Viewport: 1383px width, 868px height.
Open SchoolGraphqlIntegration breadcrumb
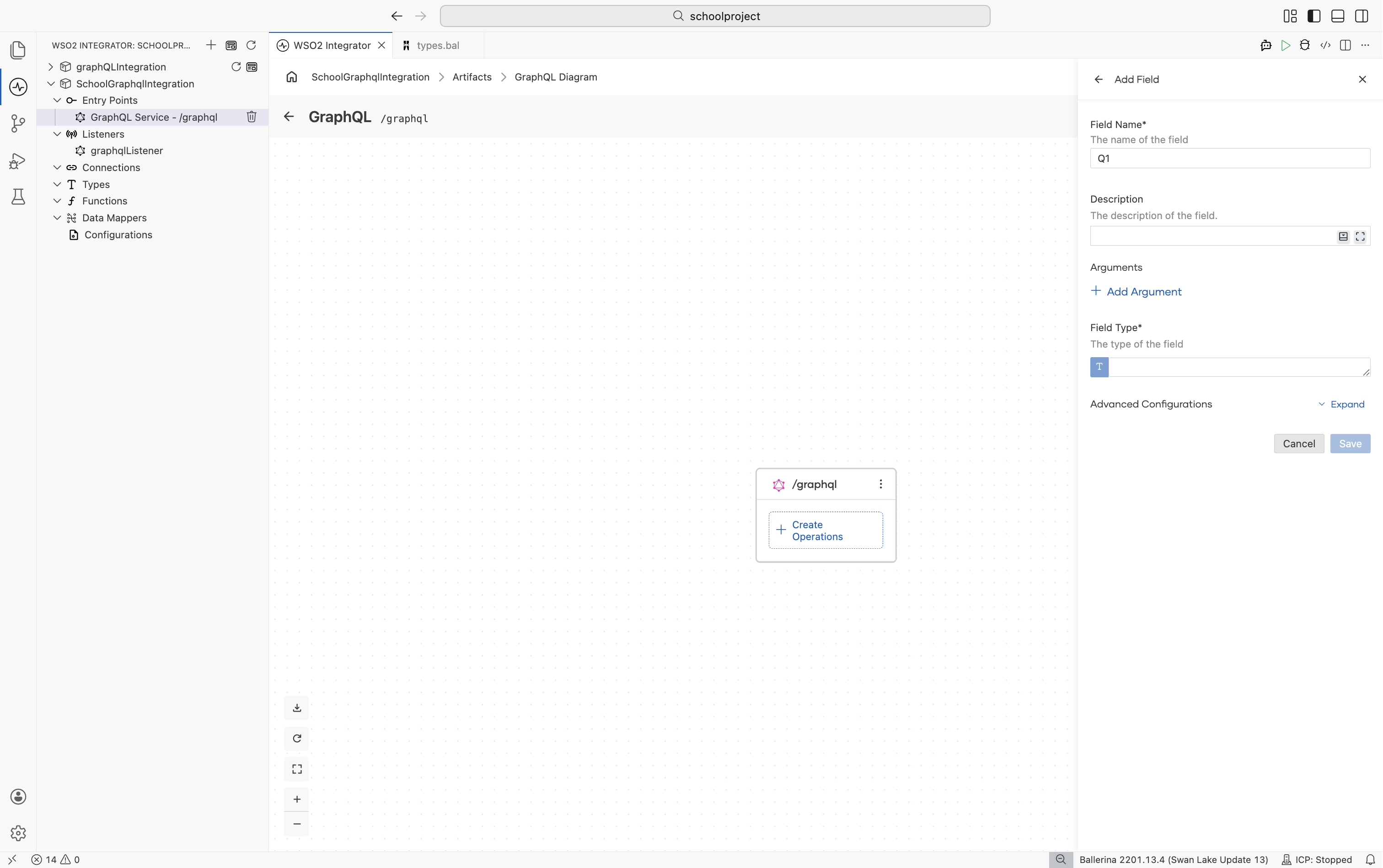click(x=370, y=77)
